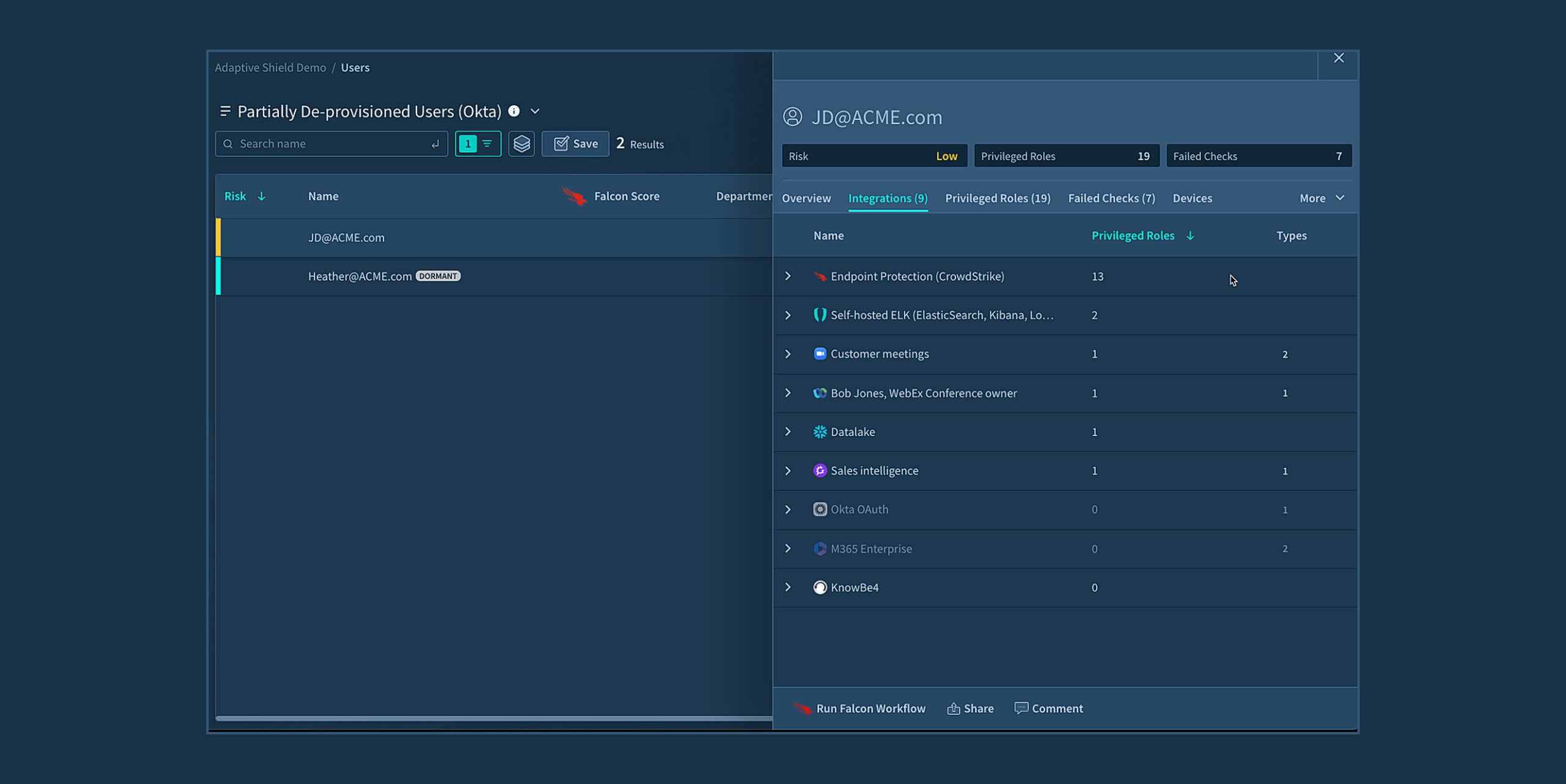Open the More tabs dropdown

click(x=1321, y=198)
